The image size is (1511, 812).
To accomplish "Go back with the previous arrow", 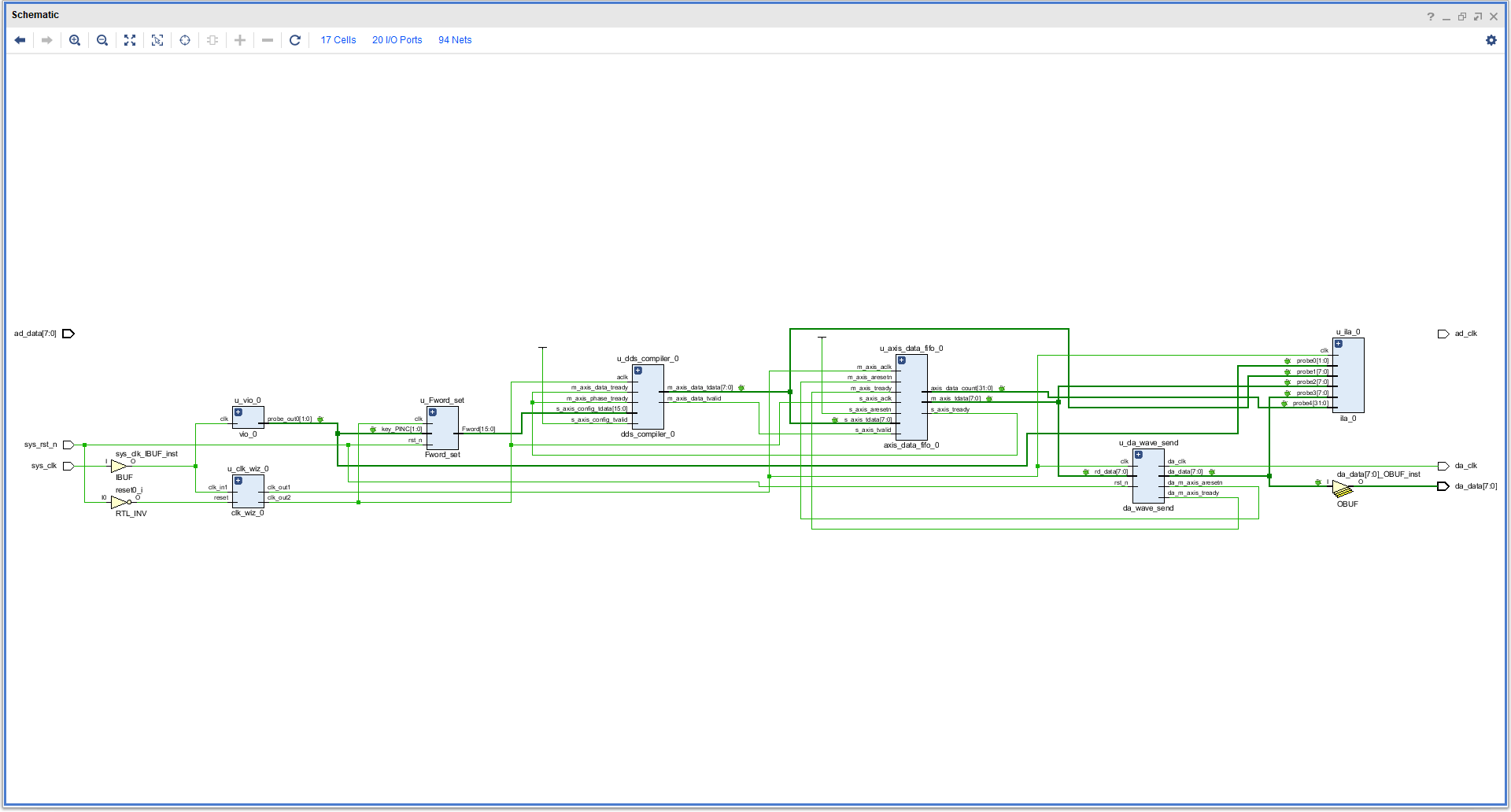I will point(20,40).
